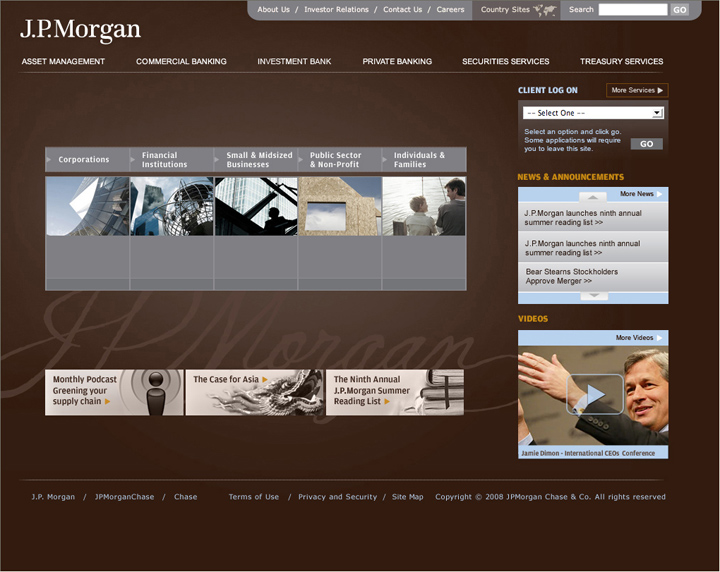Click the About Us link
Image resolution: width=720 pixels, height=572 pixels.
tap(274, 10)
